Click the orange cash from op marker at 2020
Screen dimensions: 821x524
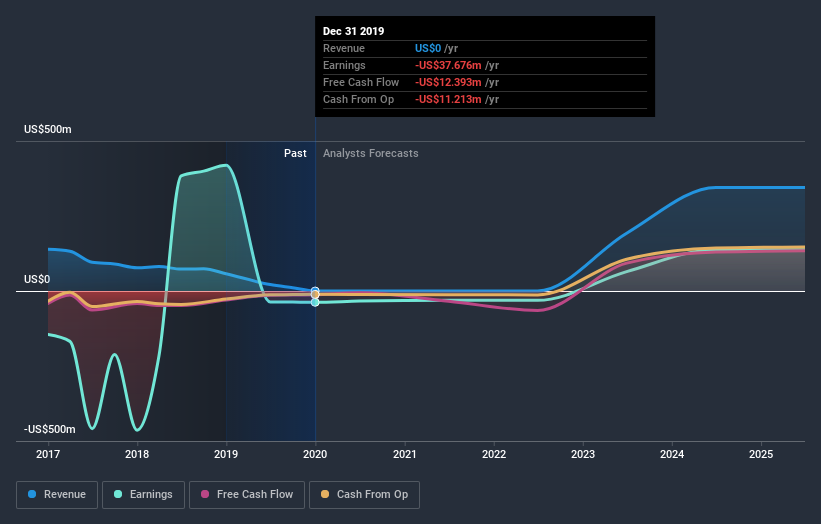coord(315,295)
